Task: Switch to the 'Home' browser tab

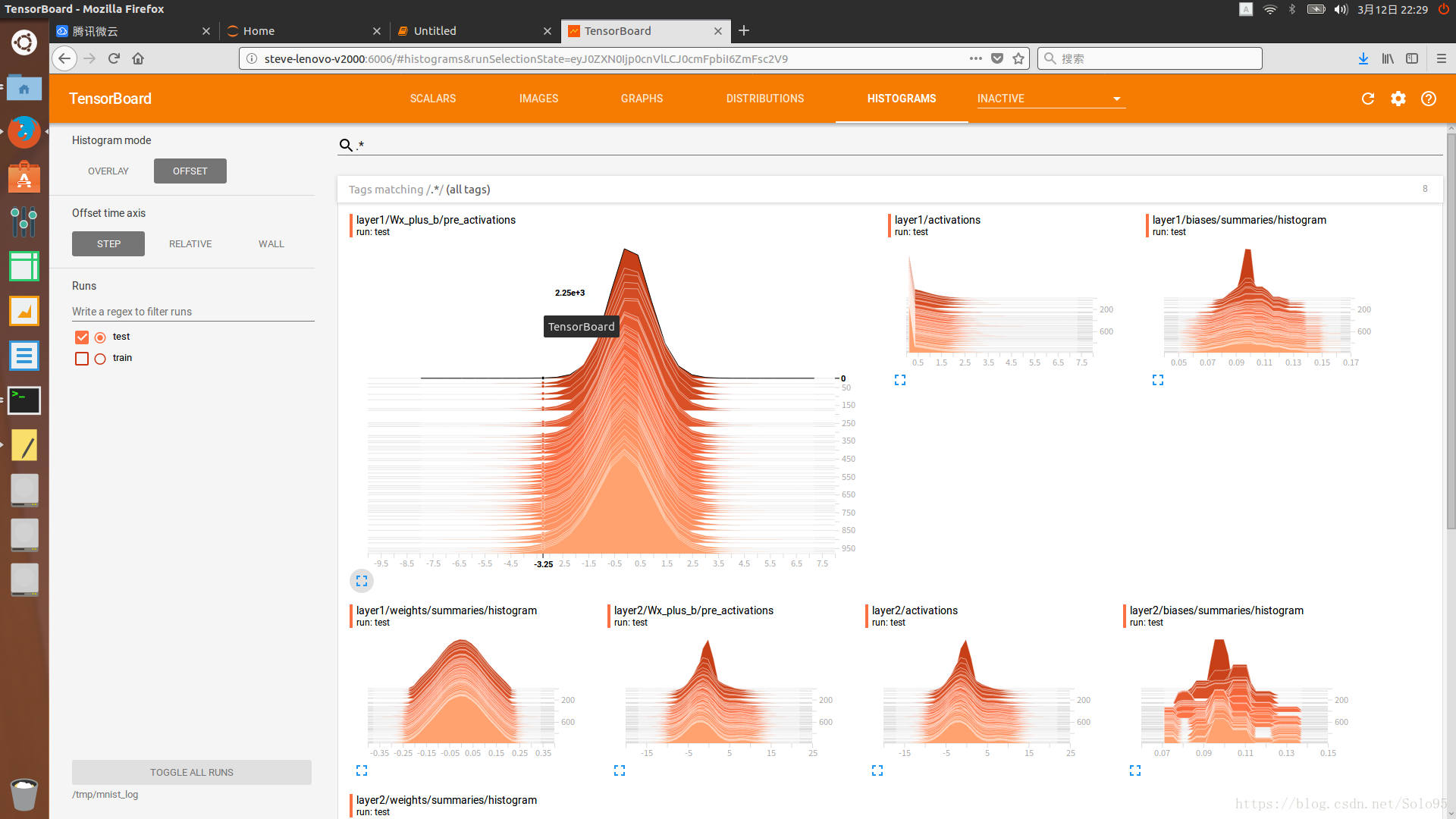Action: pyautogui.click(x=304, y=31)
